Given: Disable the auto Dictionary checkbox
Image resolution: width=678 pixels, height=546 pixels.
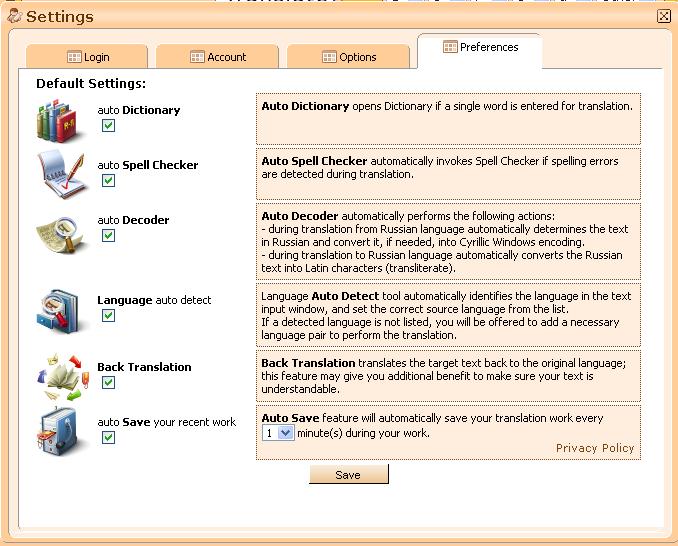Looking at the screenshot, I should pyautogui.click(x=108, y=126).
